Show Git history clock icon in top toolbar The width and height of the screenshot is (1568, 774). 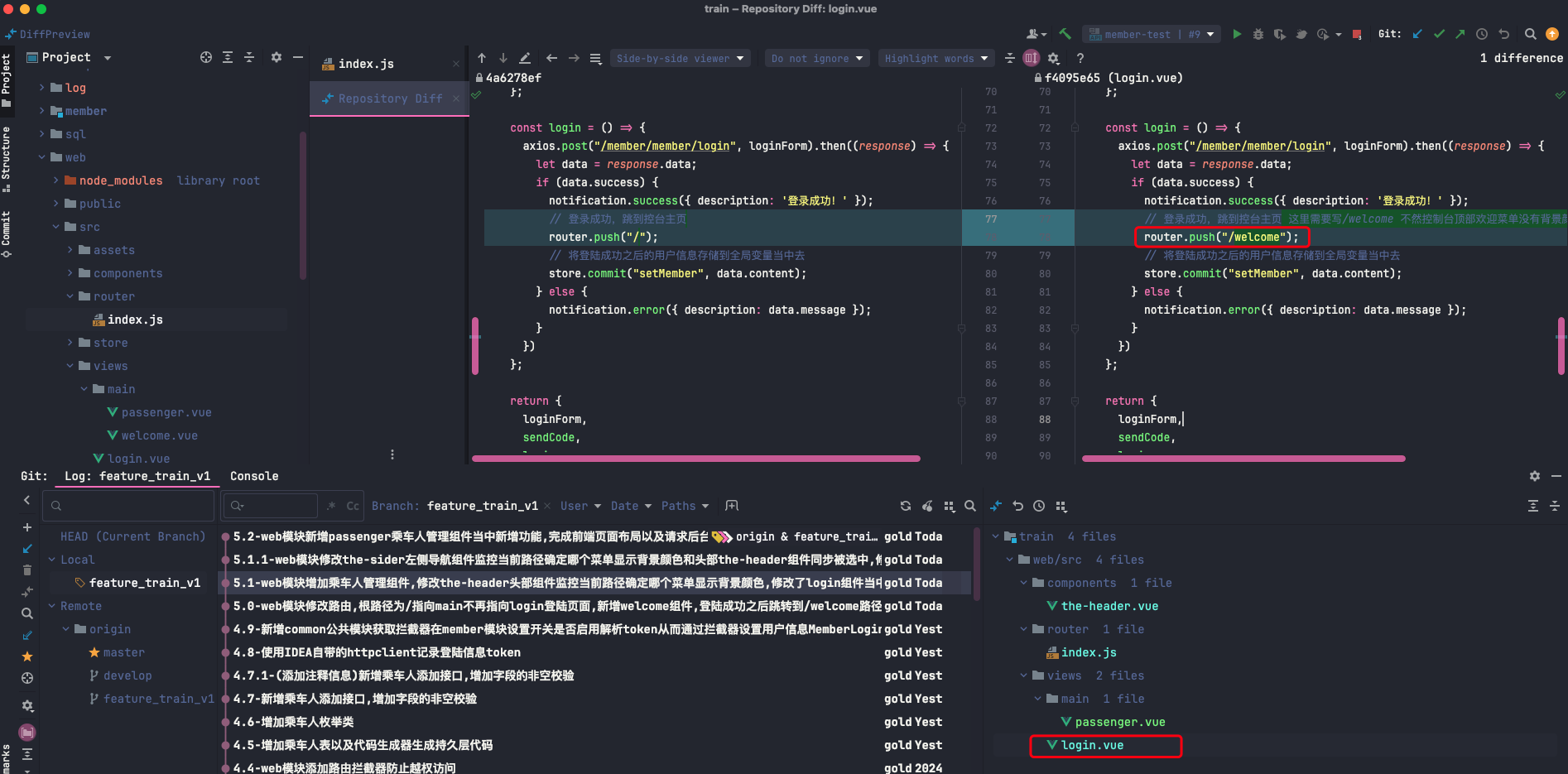[x=1482, y=34]
